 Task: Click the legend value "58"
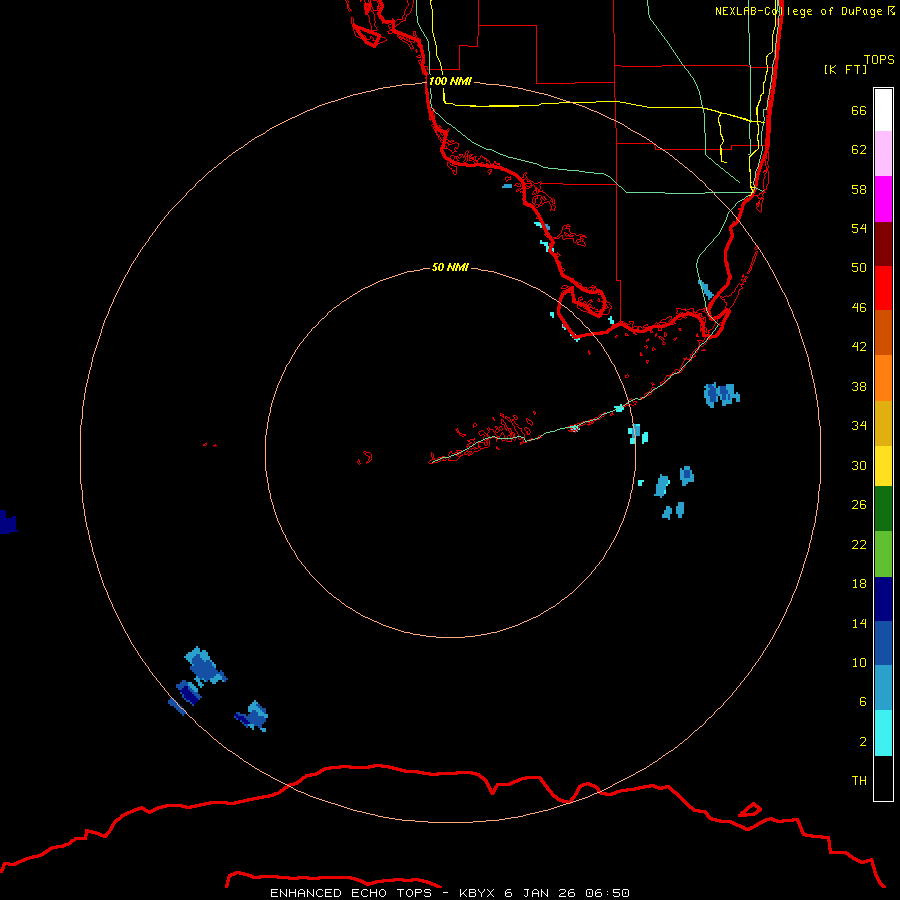pyautogui.click(x=859, y=189)
